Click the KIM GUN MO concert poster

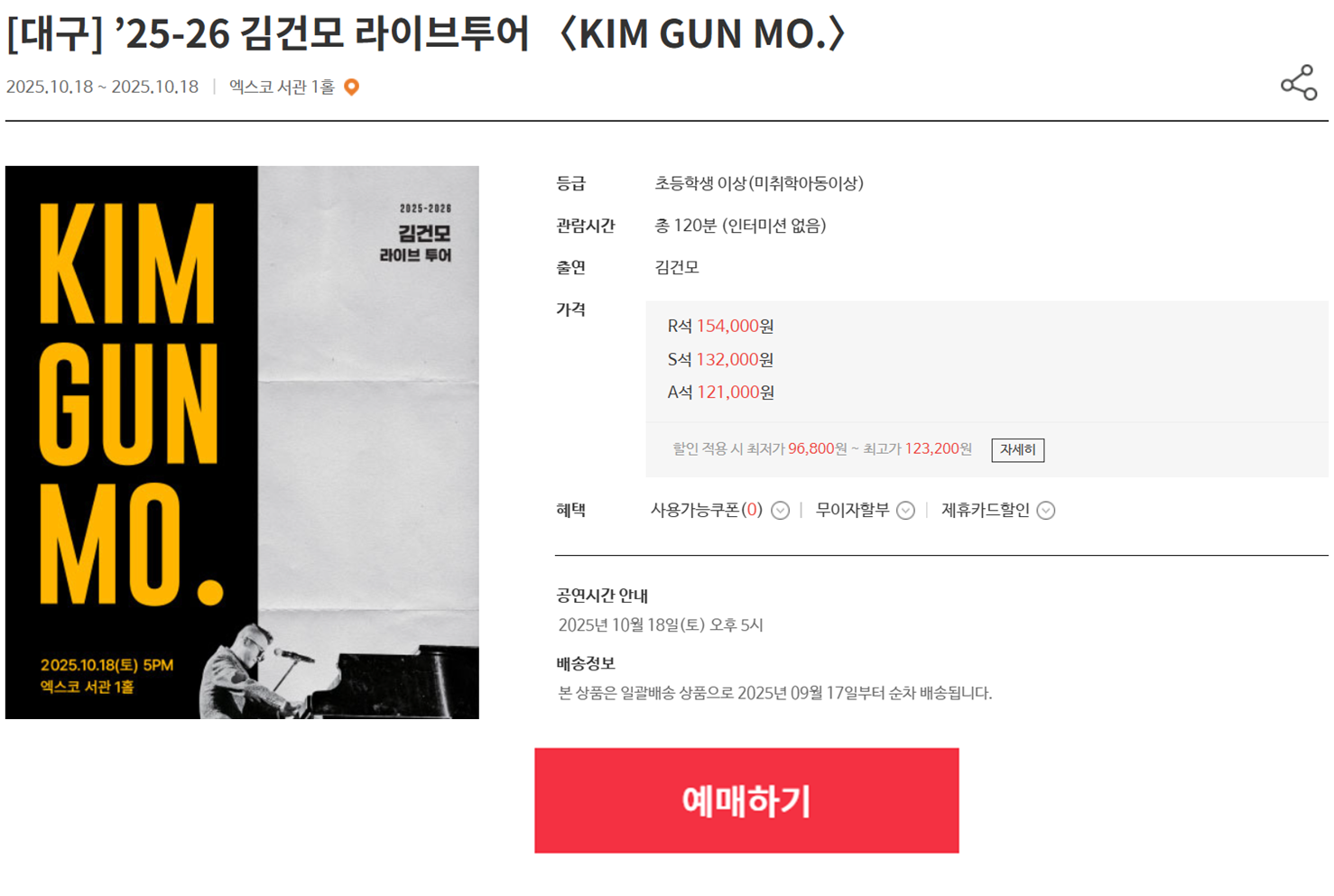pos(242,442)
